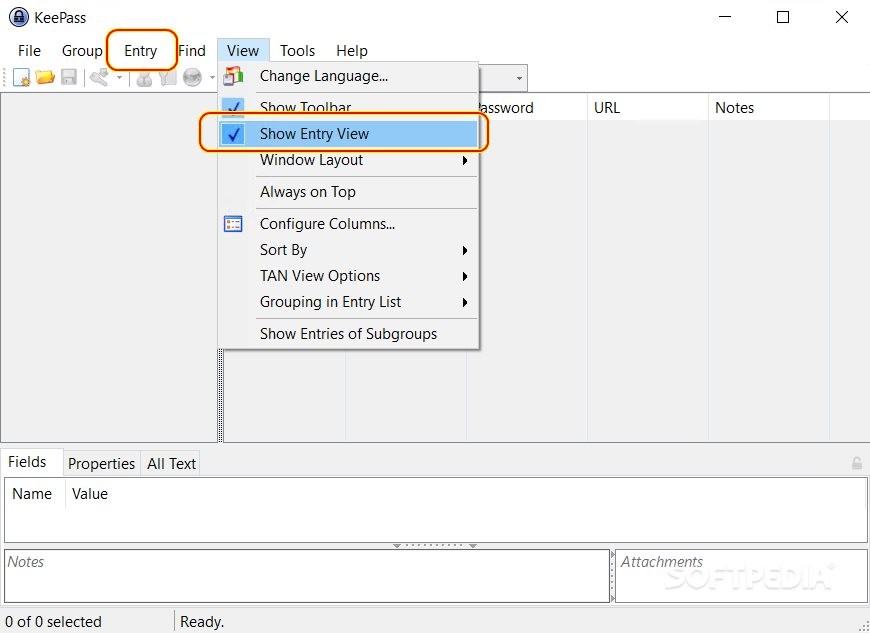Image resolution: width=870 pixels, height=633 pixels.
Task: Click the Notes column header
Action: point(769,108)
